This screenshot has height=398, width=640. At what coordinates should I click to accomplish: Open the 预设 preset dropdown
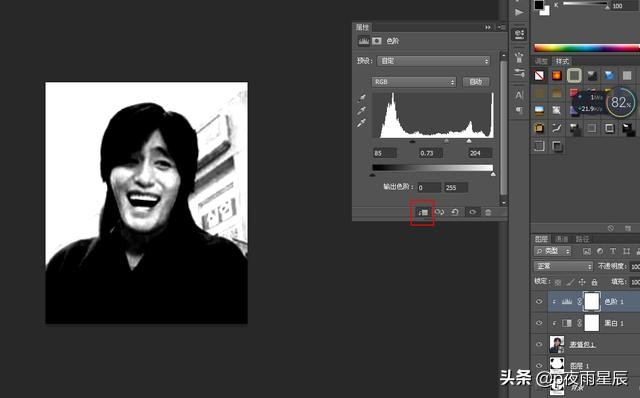click(x=433, y=61)
